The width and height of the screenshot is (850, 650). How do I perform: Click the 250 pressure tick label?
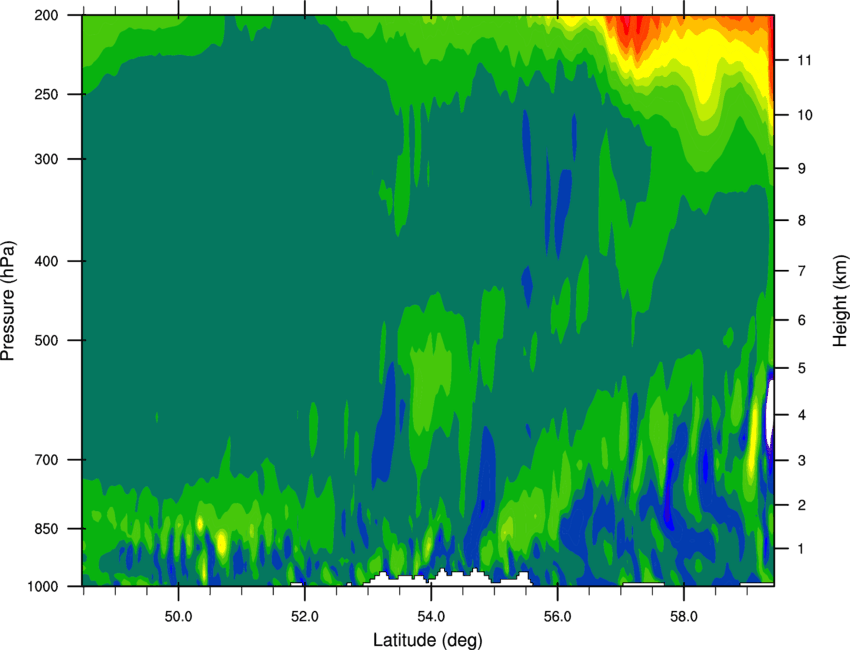(47, 94)
